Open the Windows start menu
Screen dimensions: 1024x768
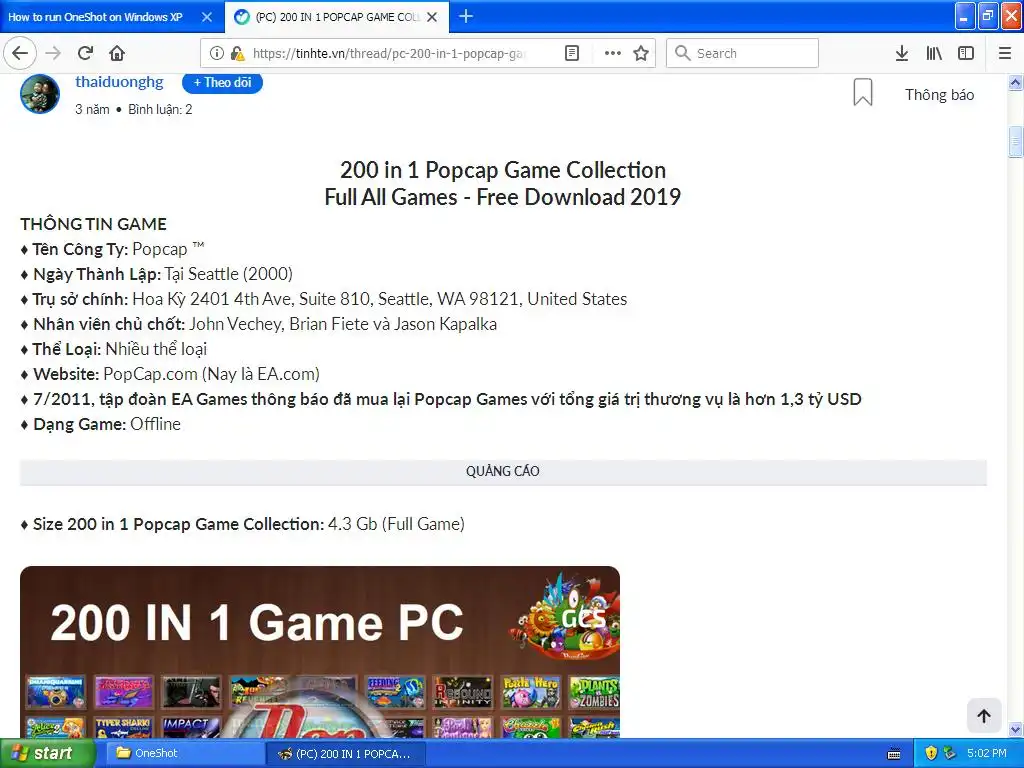[x=47, y=753]
